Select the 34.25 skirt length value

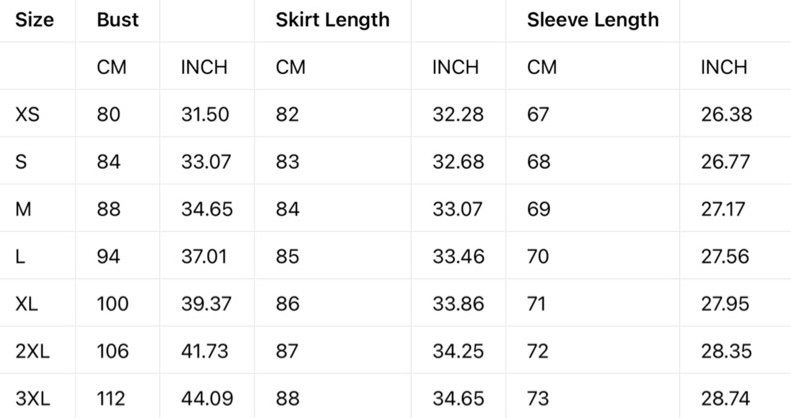pos(458,352)
